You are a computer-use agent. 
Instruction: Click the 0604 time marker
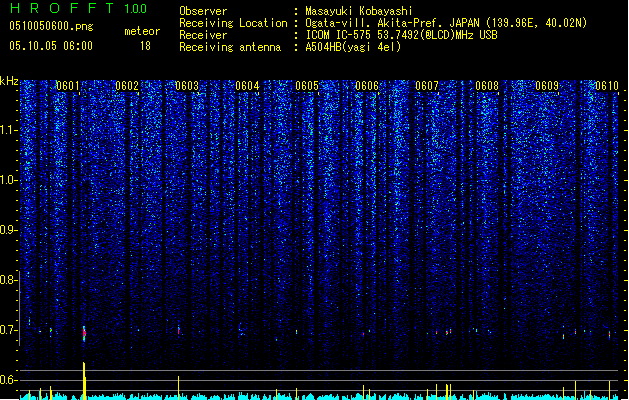pyautogui.click(x=247, y=86)
